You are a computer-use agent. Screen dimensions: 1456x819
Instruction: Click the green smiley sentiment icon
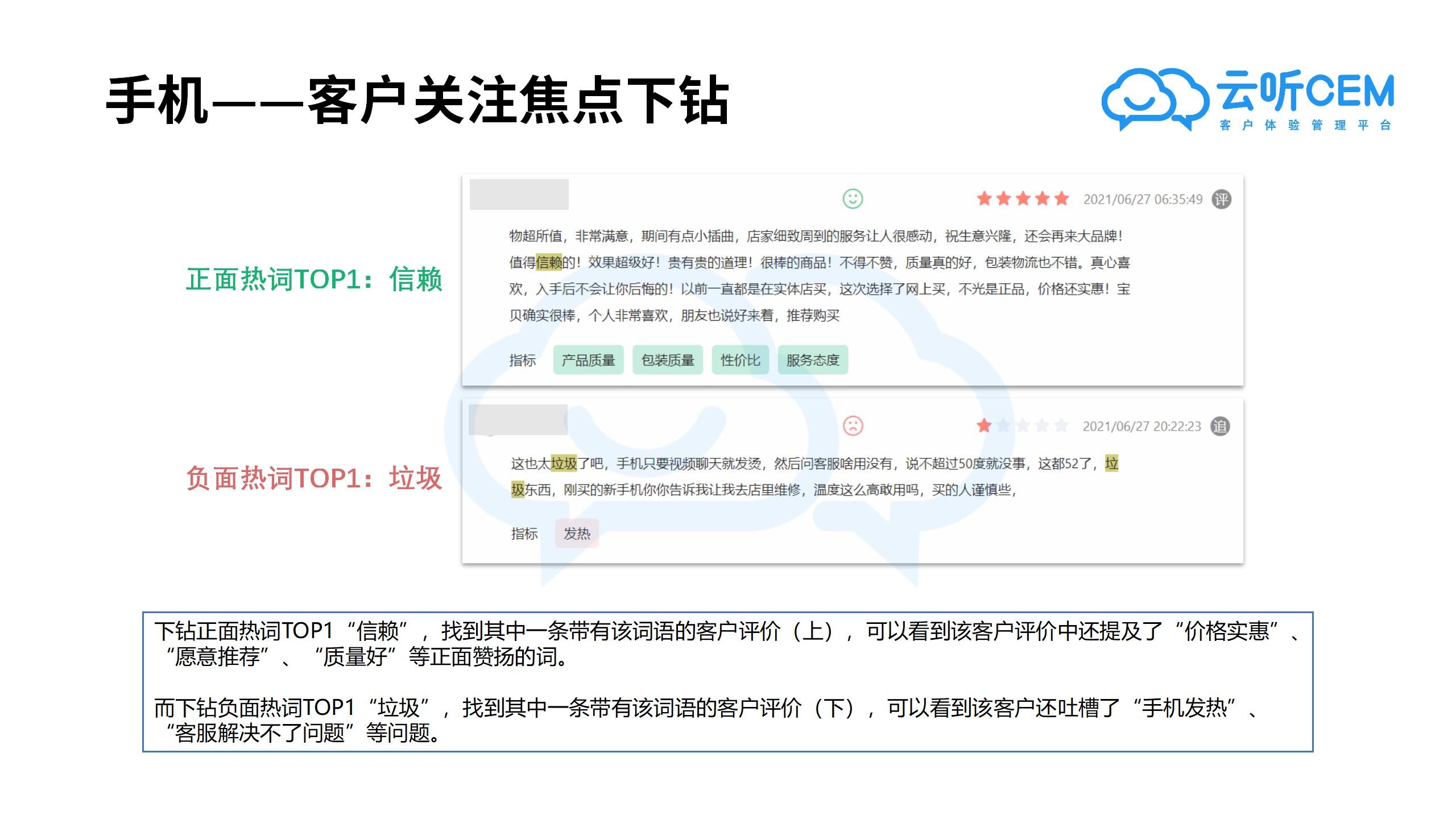click(851, 199)
